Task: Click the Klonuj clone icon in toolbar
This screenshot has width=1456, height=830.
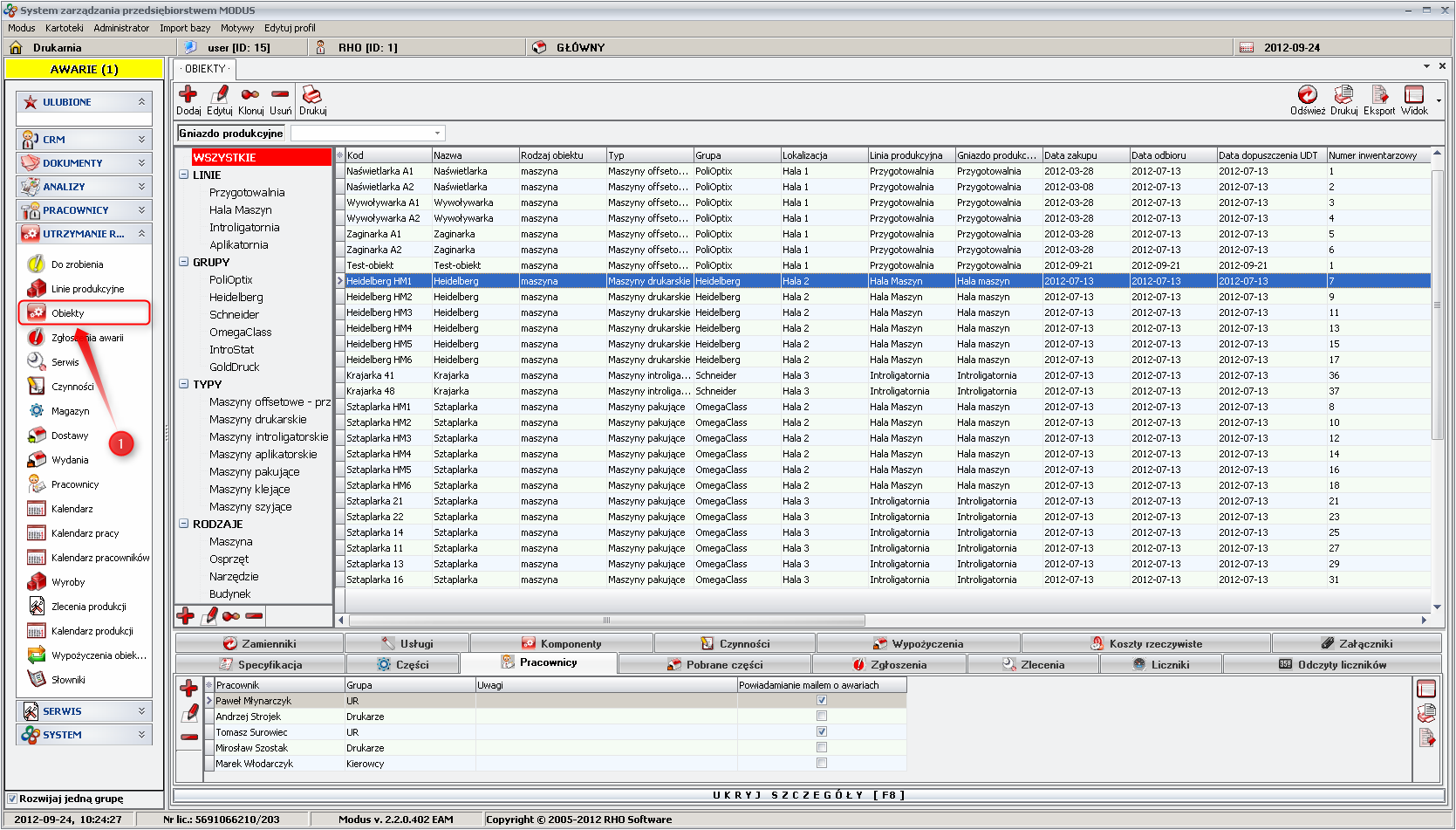Action: click(x=250, y=95)
